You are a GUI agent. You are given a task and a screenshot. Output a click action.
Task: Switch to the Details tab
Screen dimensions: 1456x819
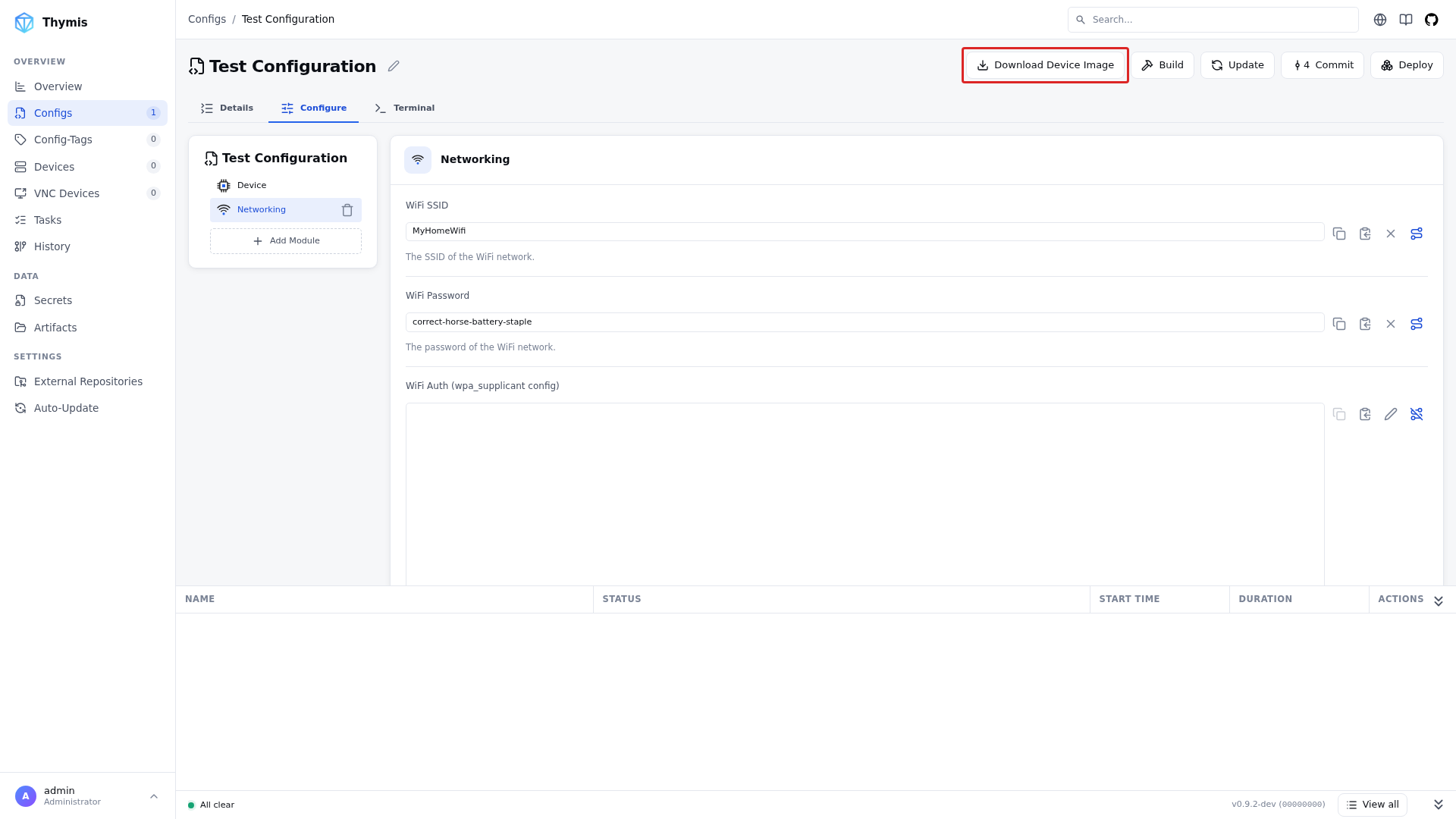(227, 108)
